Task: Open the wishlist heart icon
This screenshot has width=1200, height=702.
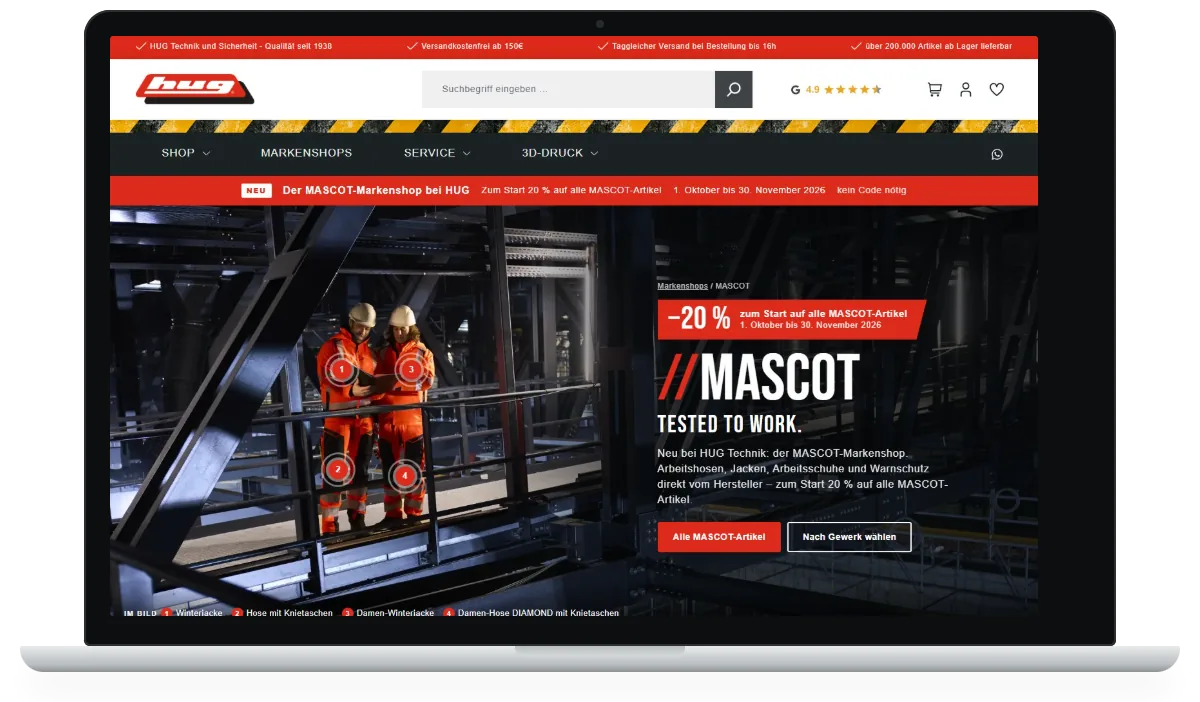Action: [996, 89]
